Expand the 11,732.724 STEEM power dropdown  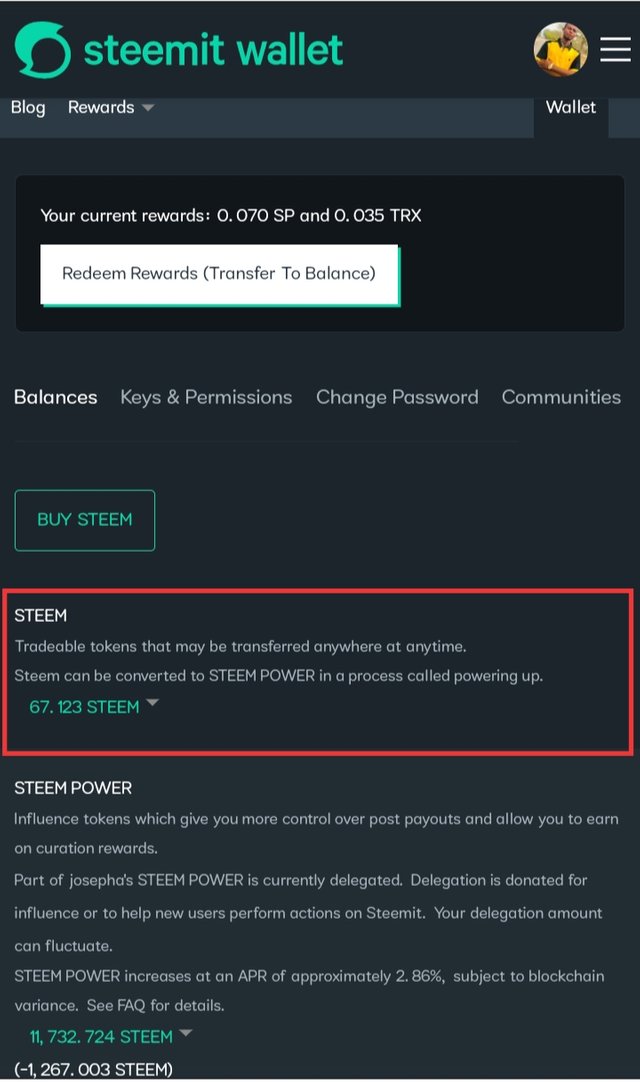(110, 1036)
